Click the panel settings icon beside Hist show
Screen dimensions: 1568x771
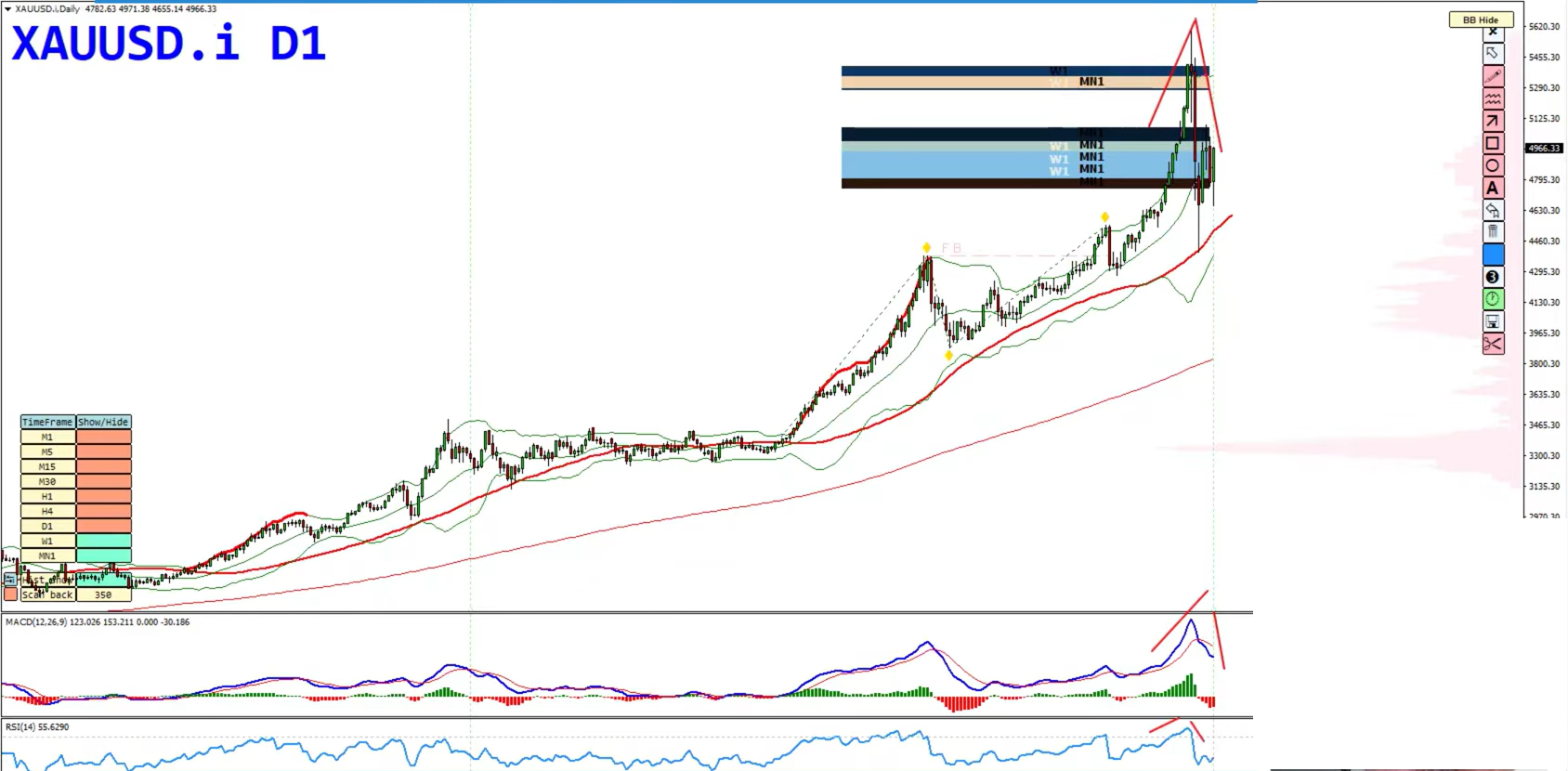click(x=10, y=580)
